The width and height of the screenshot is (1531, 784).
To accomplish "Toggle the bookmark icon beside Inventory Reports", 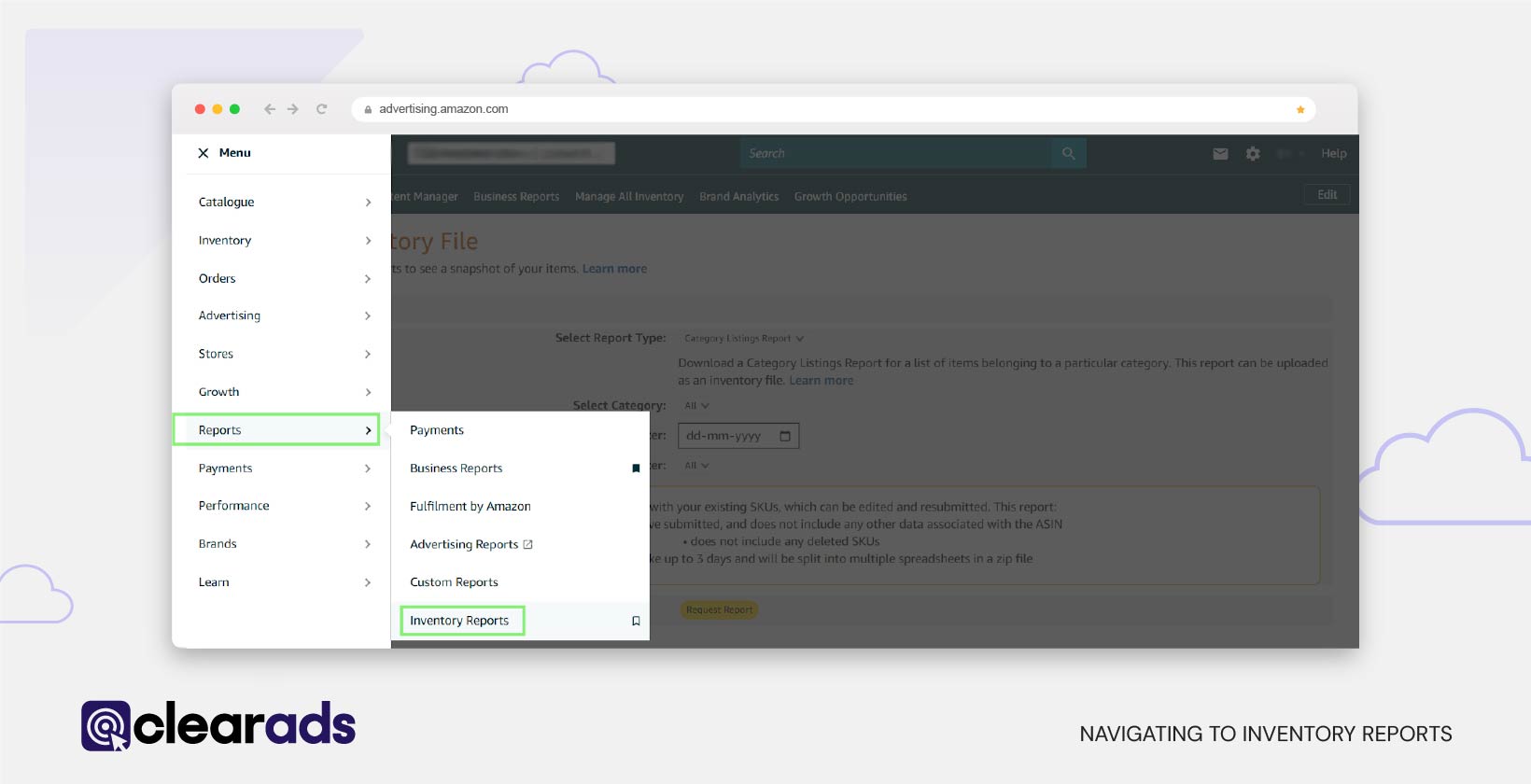I will pos(636,621).
